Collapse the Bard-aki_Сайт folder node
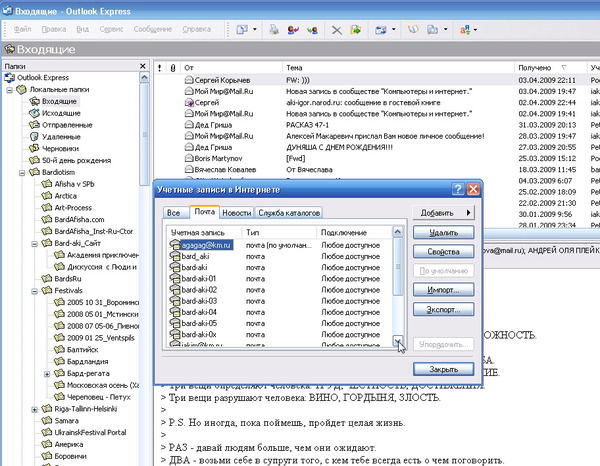 click(34, 244)
